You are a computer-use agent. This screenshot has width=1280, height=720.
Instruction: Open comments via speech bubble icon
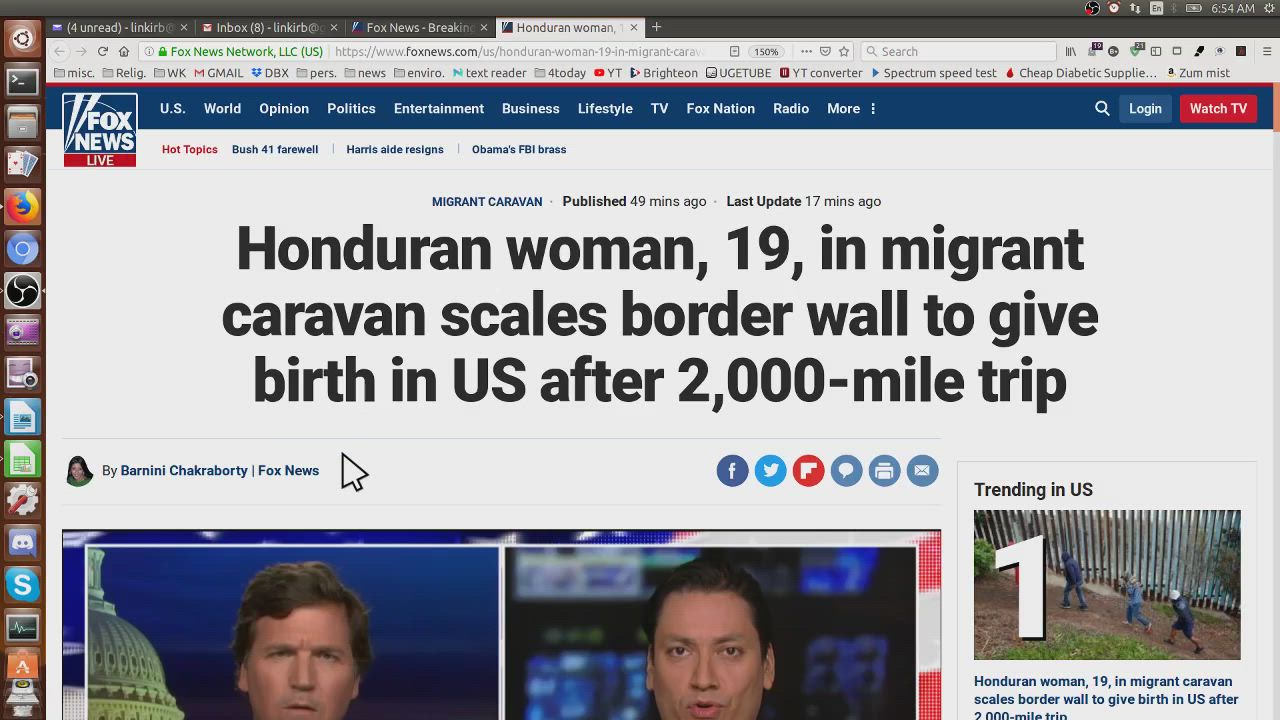[x=846, y=470]
